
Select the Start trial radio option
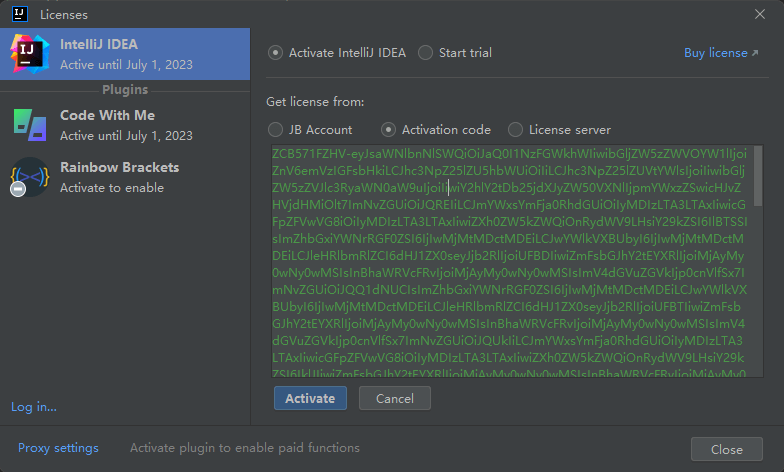click(x=426, y=53)
